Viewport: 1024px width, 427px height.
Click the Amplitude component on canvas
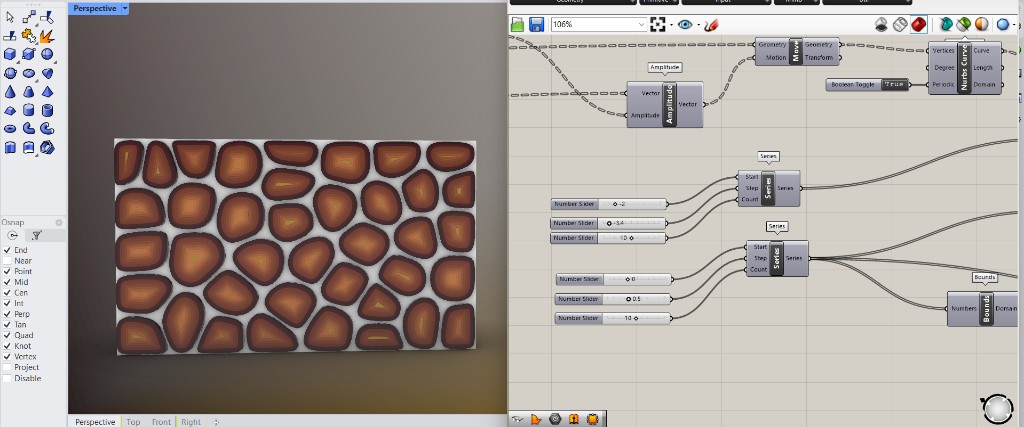tap(665, 104)
